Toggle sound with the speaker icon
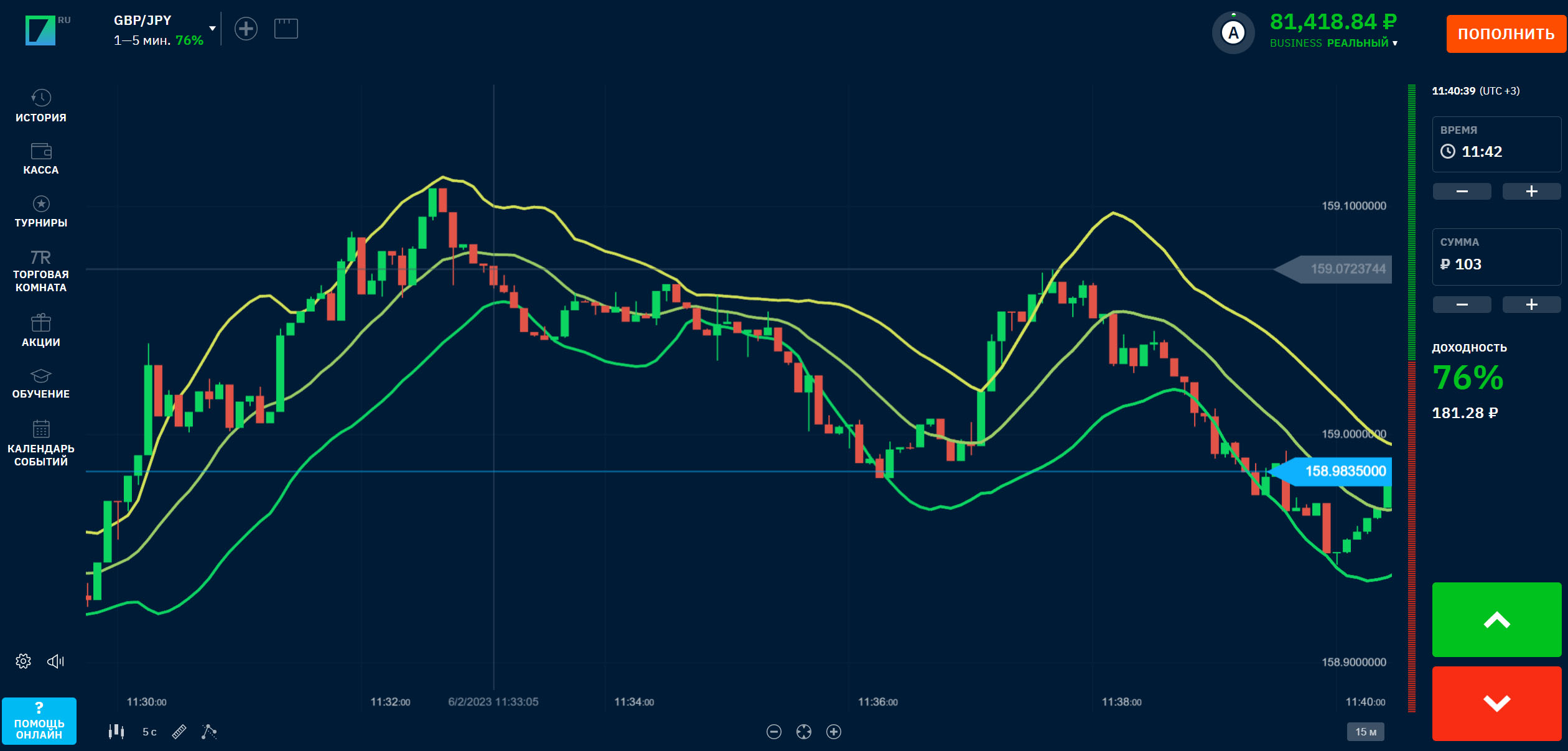1568x751 pixels. tap(56, 661)
